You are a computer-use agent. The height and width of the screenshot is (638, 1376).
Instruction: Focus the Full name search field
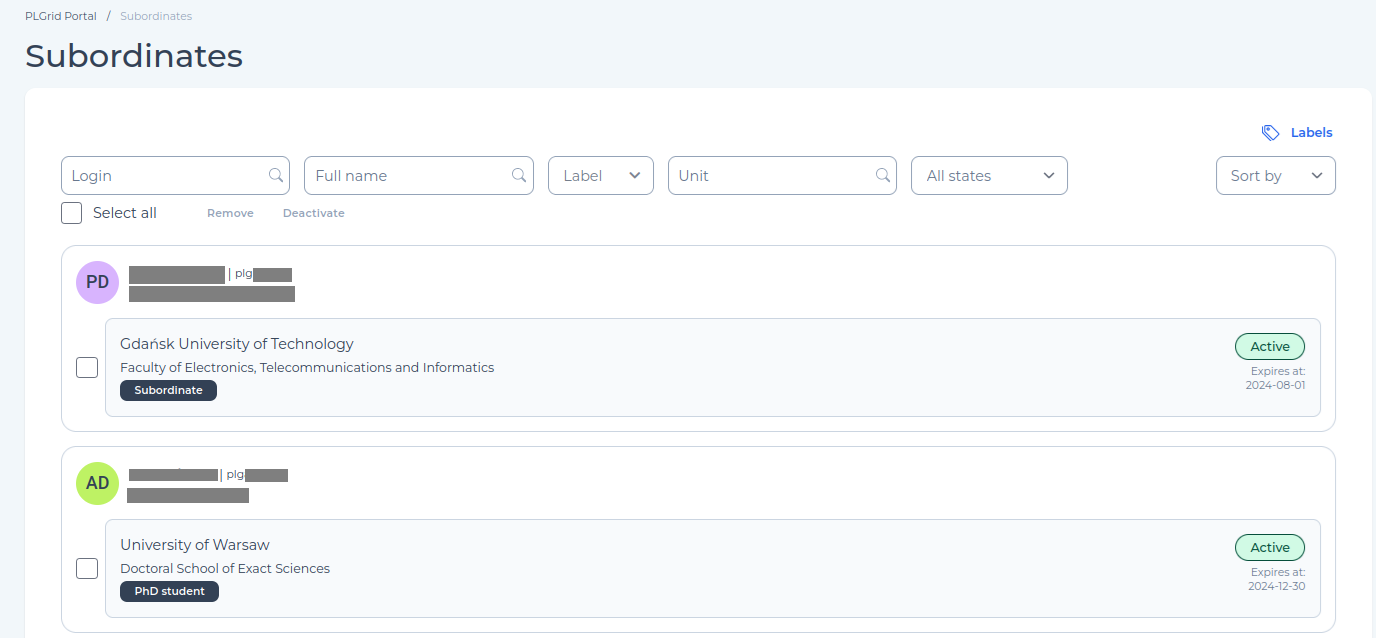(419, 175)
